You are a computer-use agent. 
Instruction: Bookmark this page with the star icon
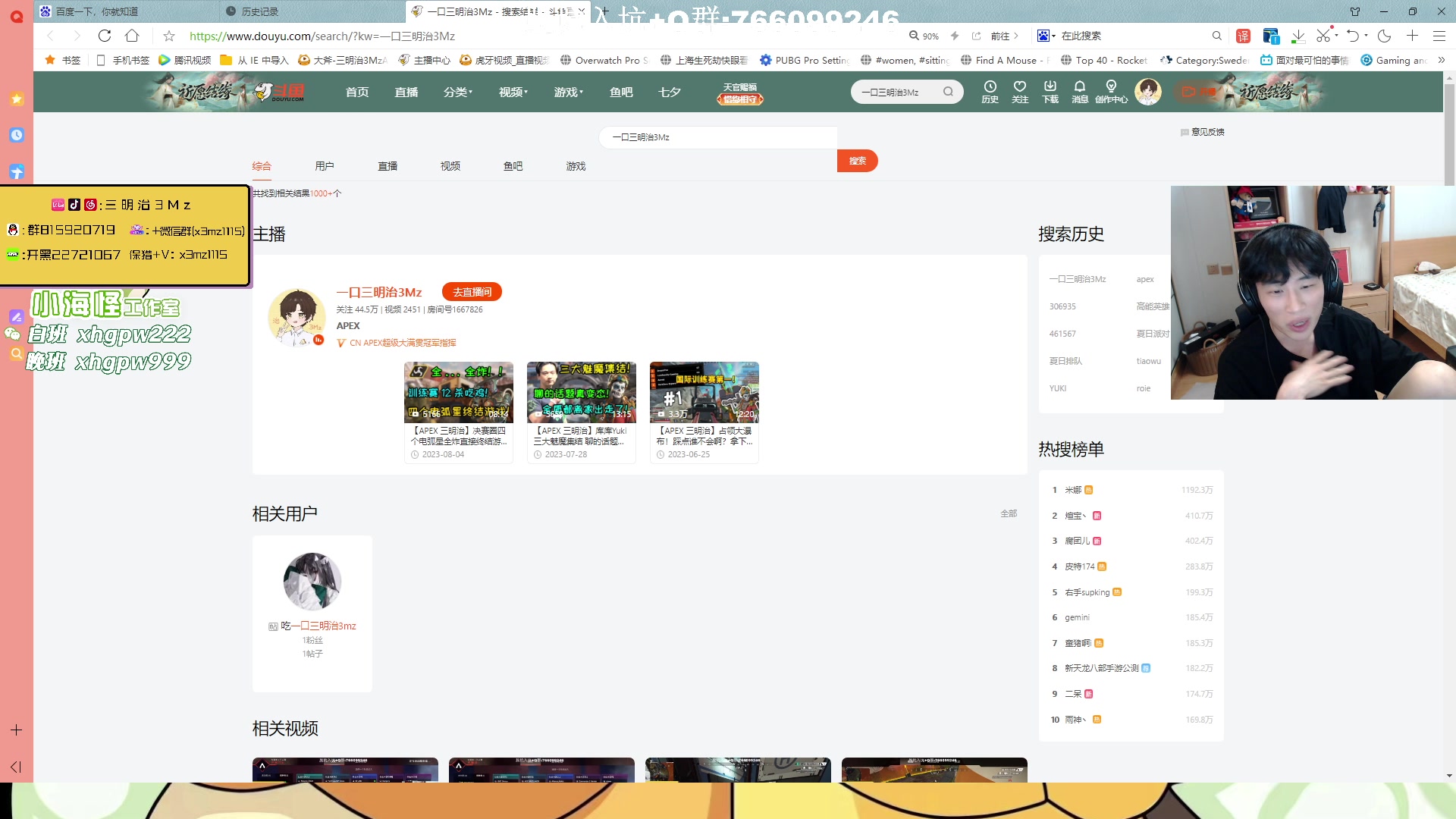coord(169,36)
